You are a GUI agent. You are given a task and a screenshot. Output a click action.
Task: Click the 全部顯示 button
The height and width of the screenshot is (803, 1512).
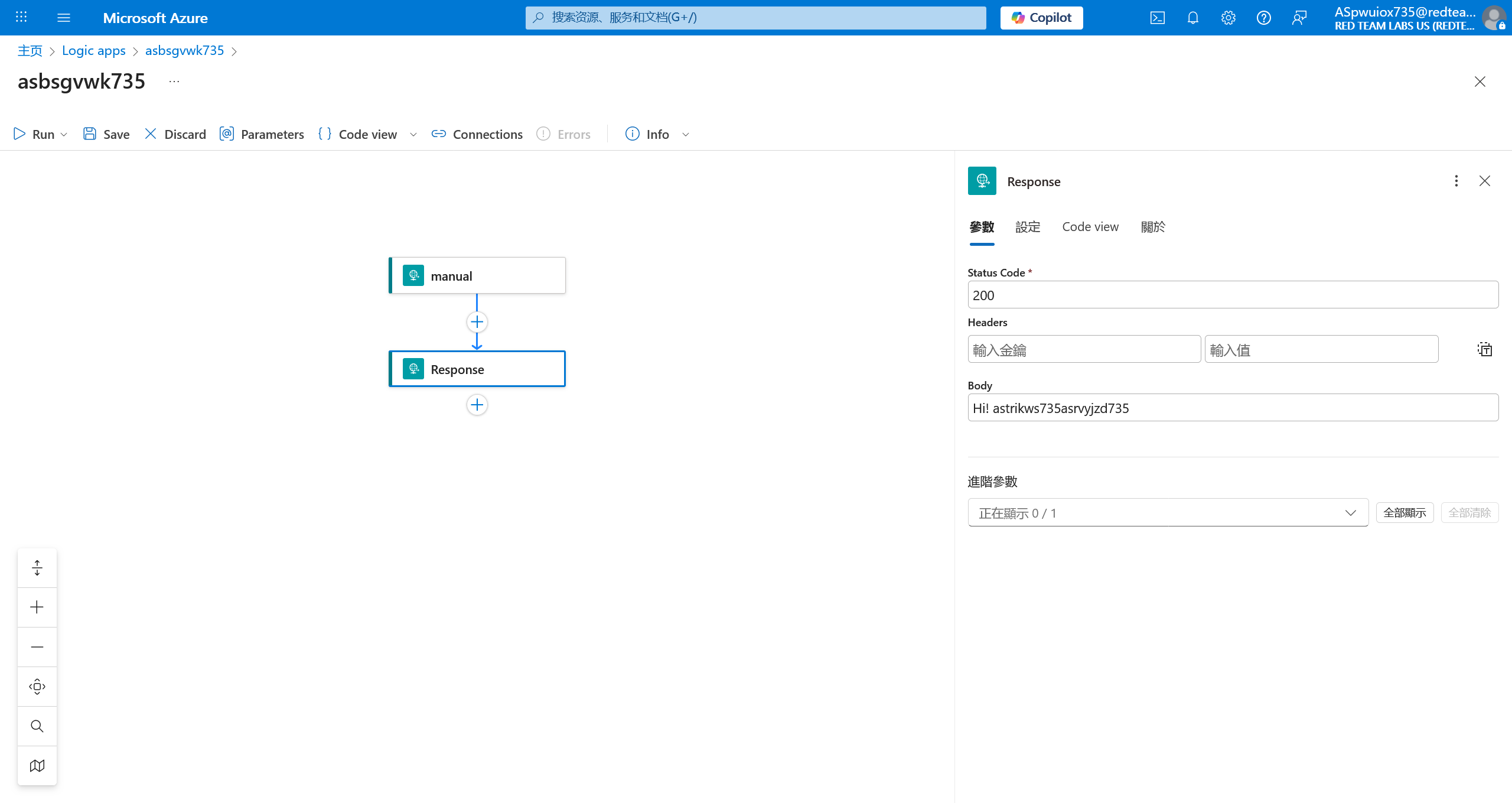[1405, 513]
